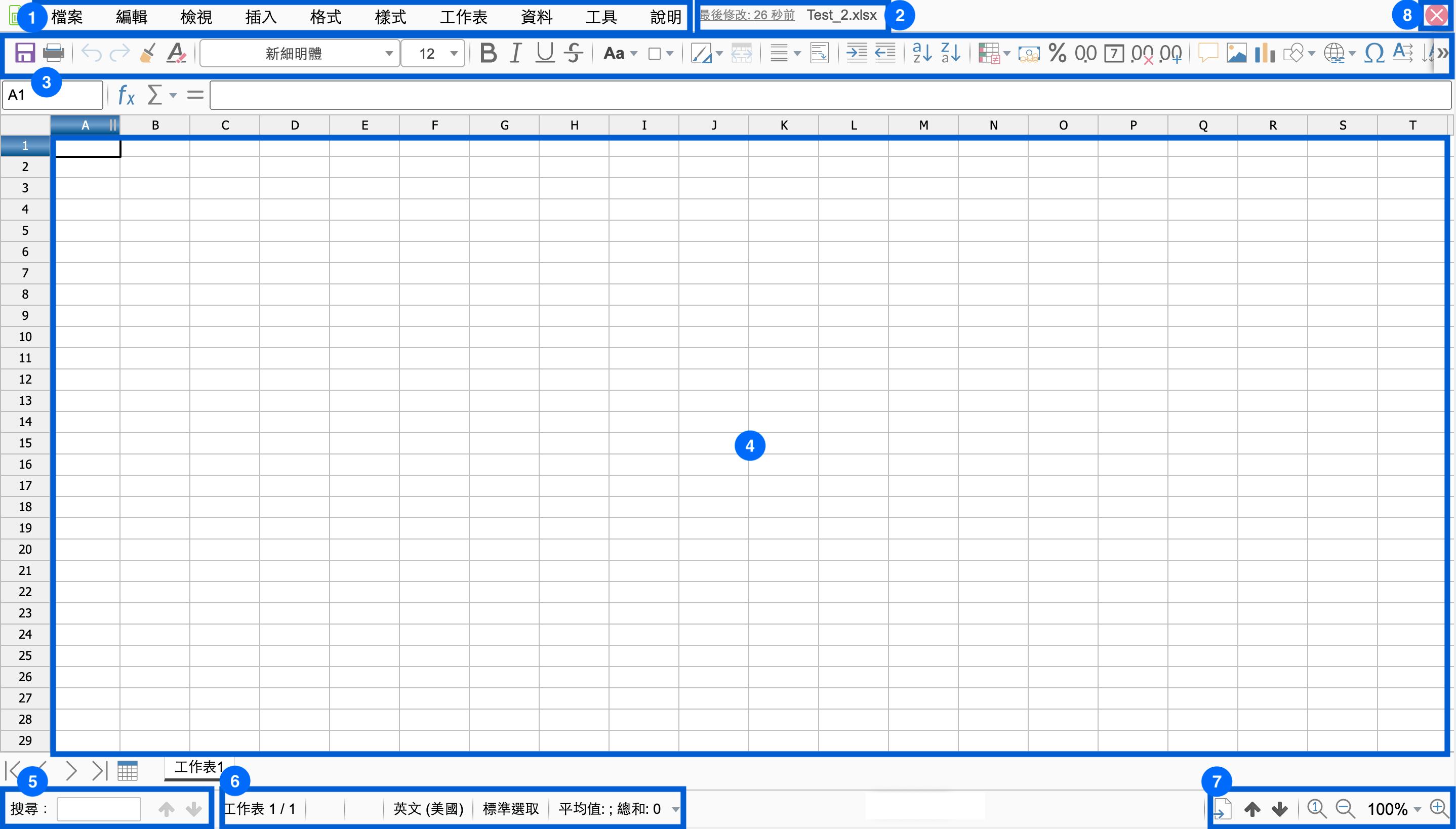
Task: Sort ascending A to Z
Action: (x=922, y=53)
